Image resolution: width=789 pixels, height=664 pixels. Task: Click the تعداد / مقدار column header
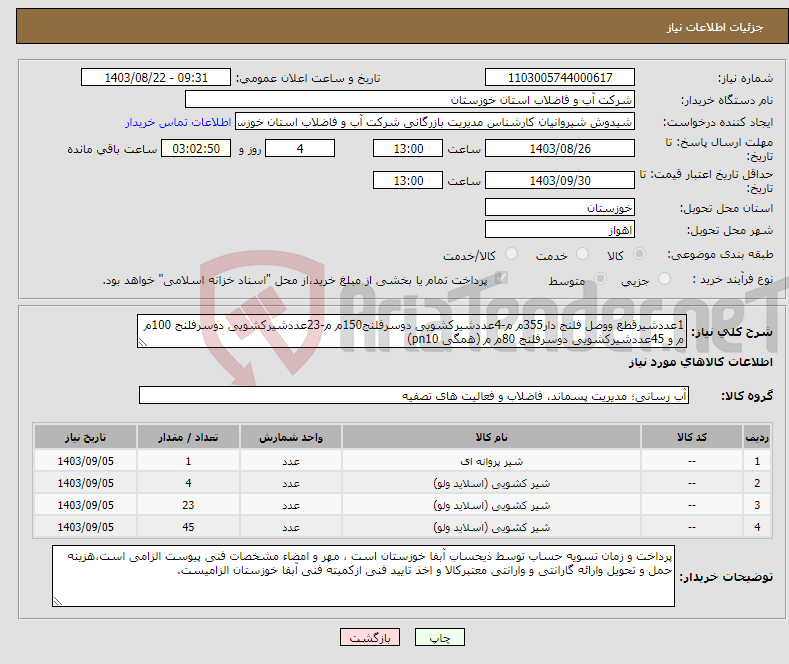point(188,437)
